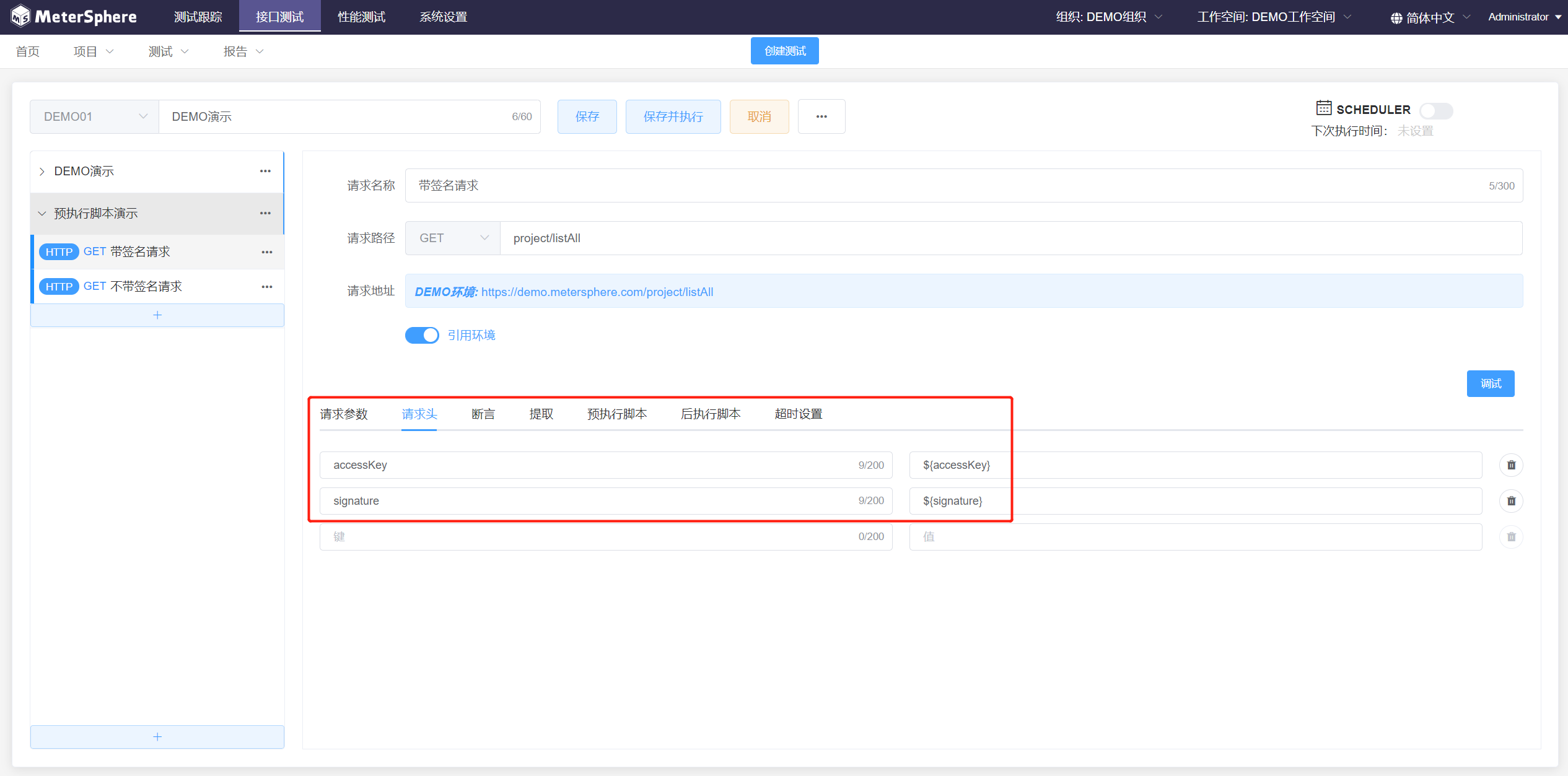This screenshot has width=1568, height=776.
Task: Expand the DEMO演示 scenario
Action: point(42,172)
